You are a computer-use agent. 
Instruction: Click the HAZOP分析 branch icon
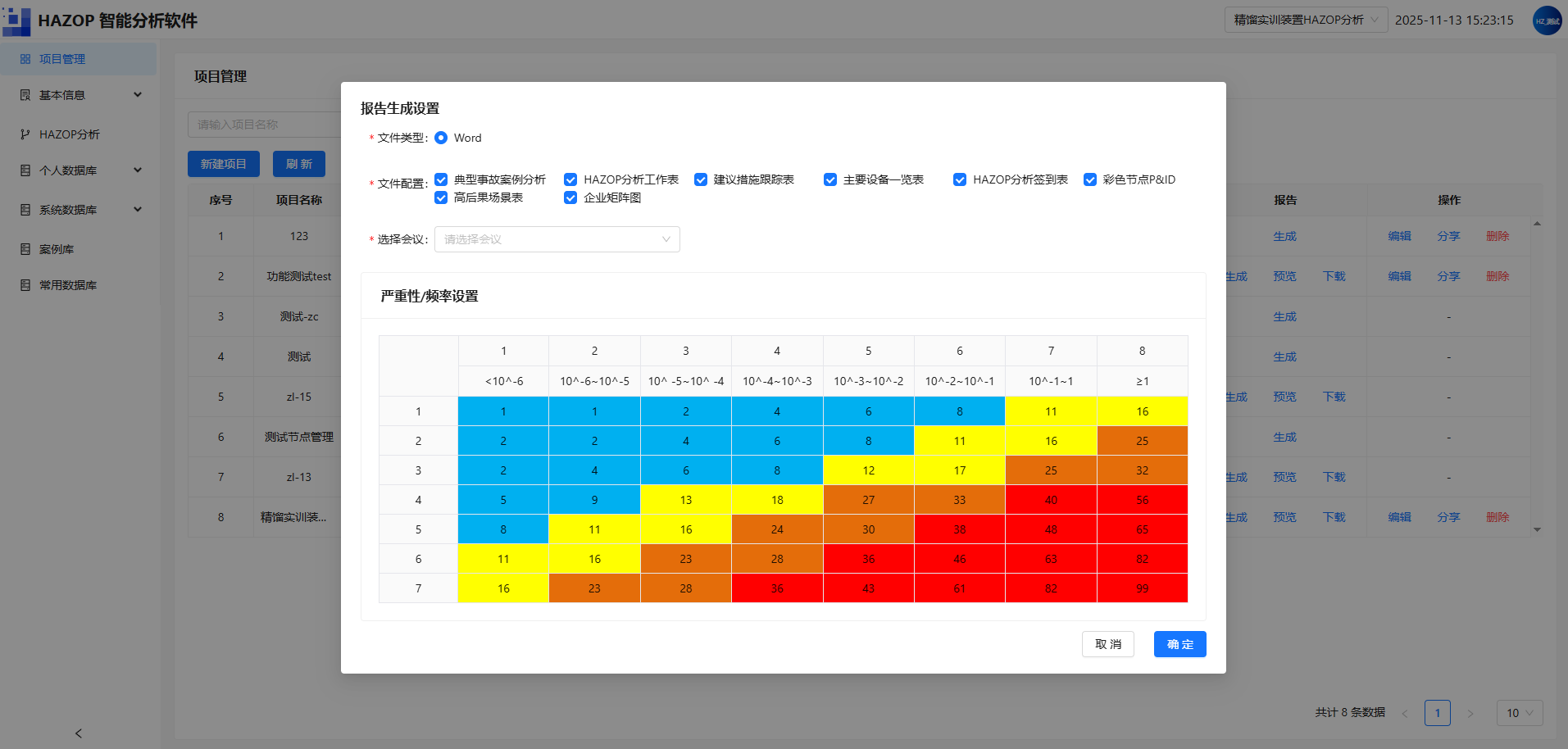[25, 134]
